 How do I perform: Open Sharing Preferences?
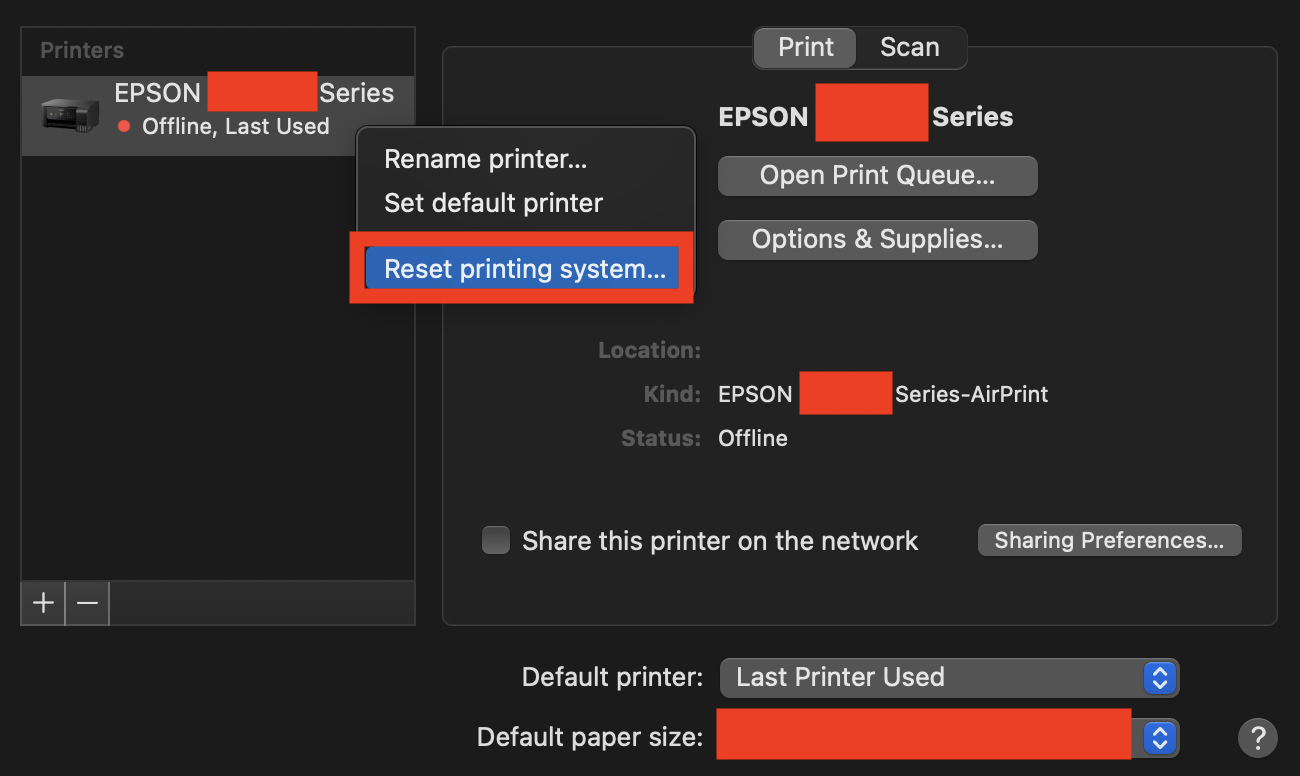point(1110,540)
